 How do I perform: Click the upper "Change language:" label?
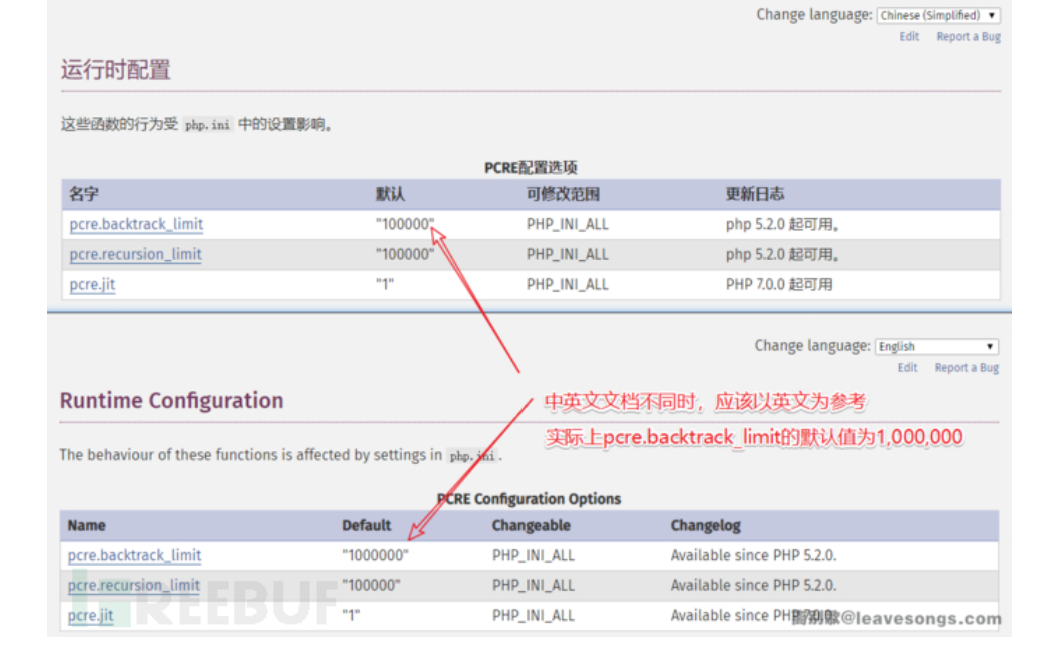[x=814, y=15]
